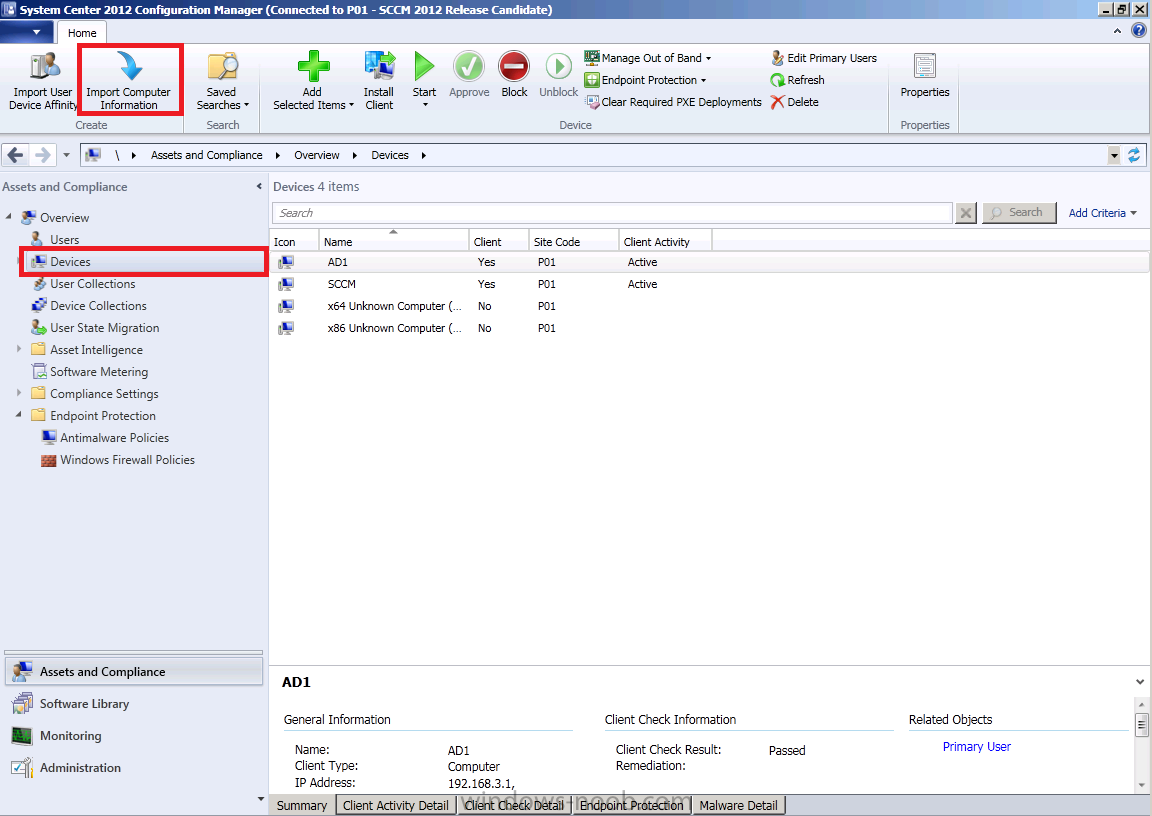
Task: Open Client Activity Detail tab
Action: (395, 806)
